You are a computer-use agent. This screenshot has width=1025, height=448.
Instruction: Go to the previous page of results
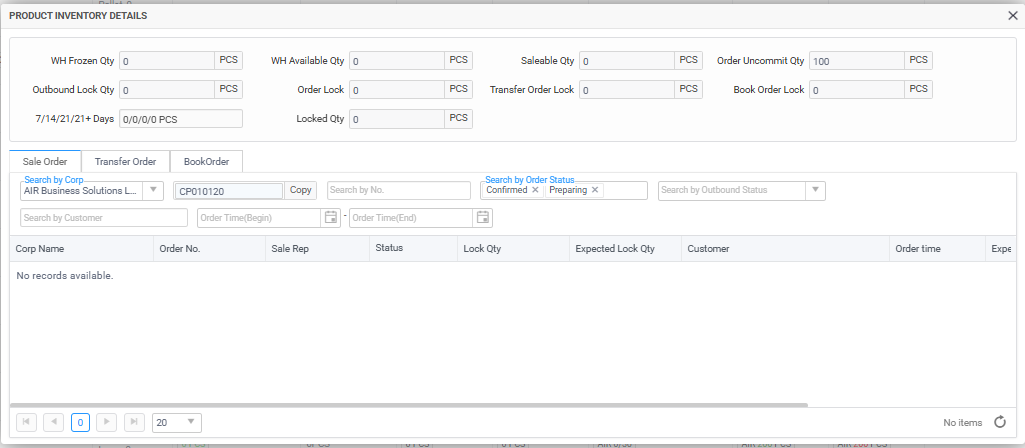[x=54, y=422]
